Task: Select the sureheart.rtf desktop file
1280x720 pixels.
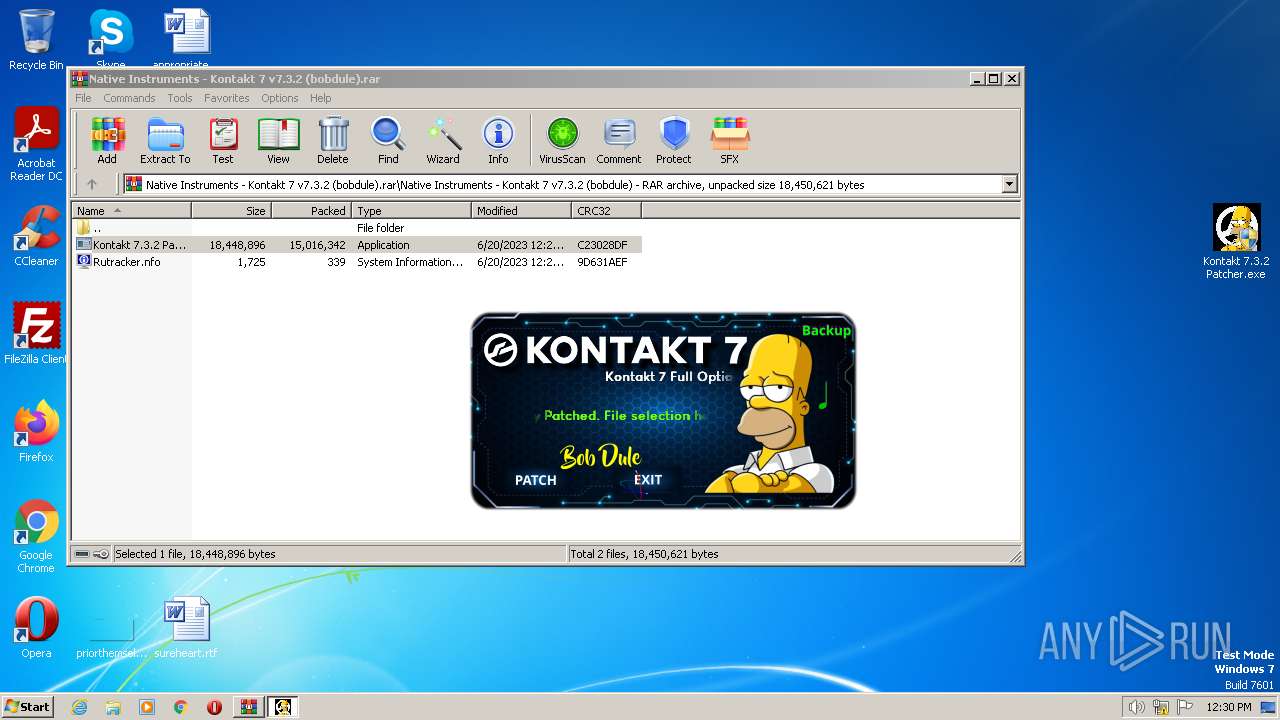Action: (x=186, y=628)
